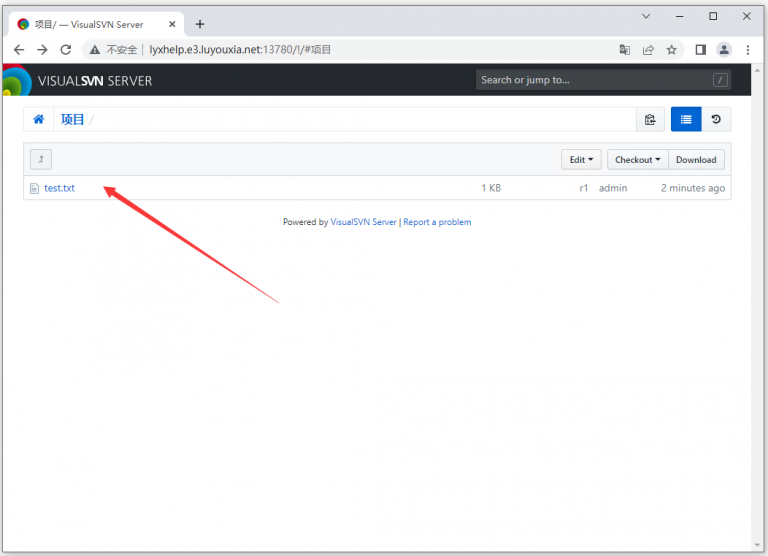
Task: Reload the page
Action: coord(66,49)
